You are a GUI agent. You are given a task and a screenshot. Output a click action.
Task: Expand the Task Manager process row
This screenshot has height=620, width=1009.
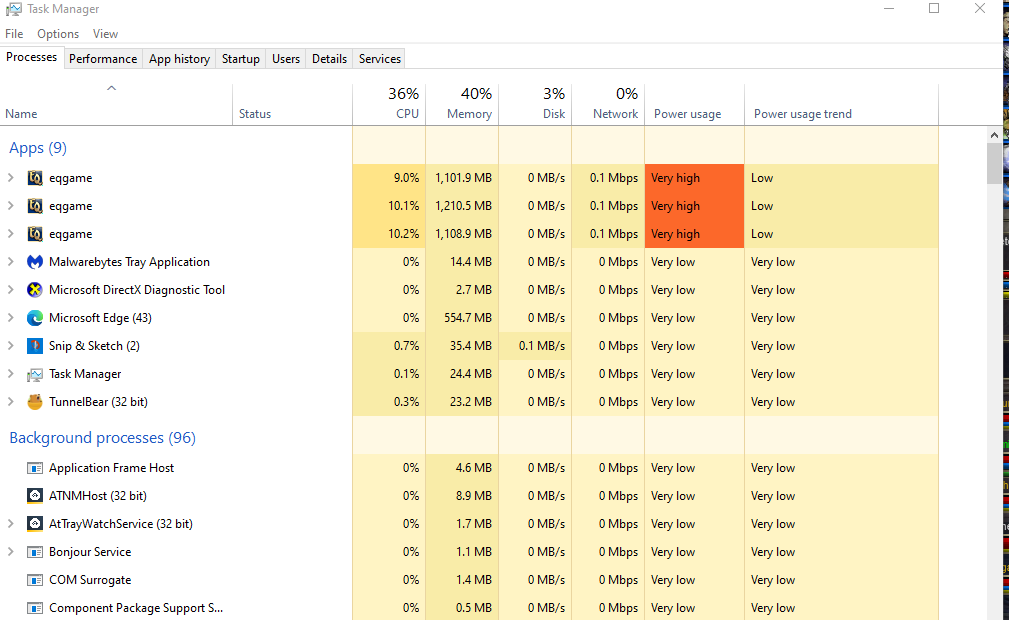10,374
